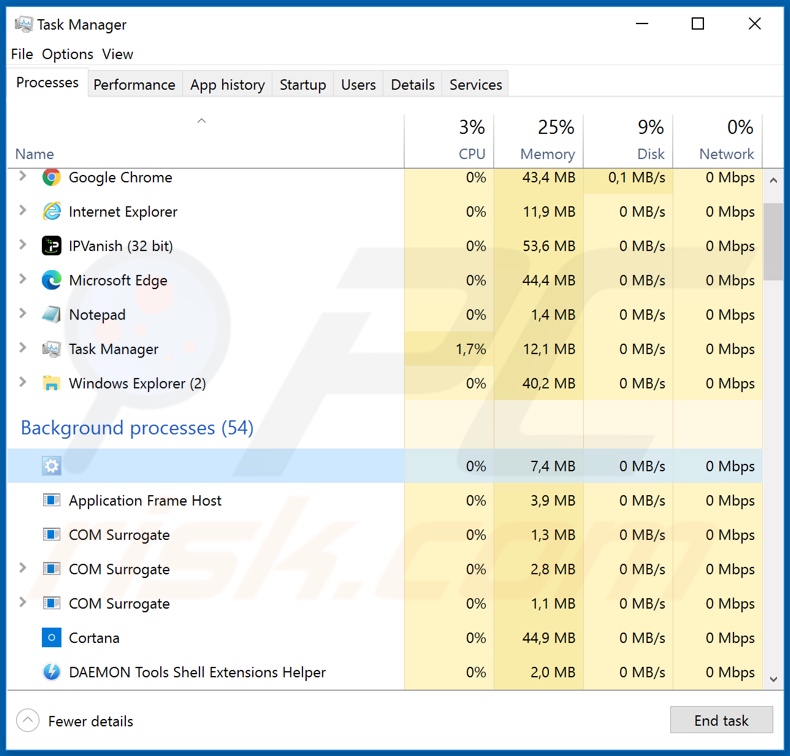Expand the IPVanish (32 bit) process group

coord(22,245)
